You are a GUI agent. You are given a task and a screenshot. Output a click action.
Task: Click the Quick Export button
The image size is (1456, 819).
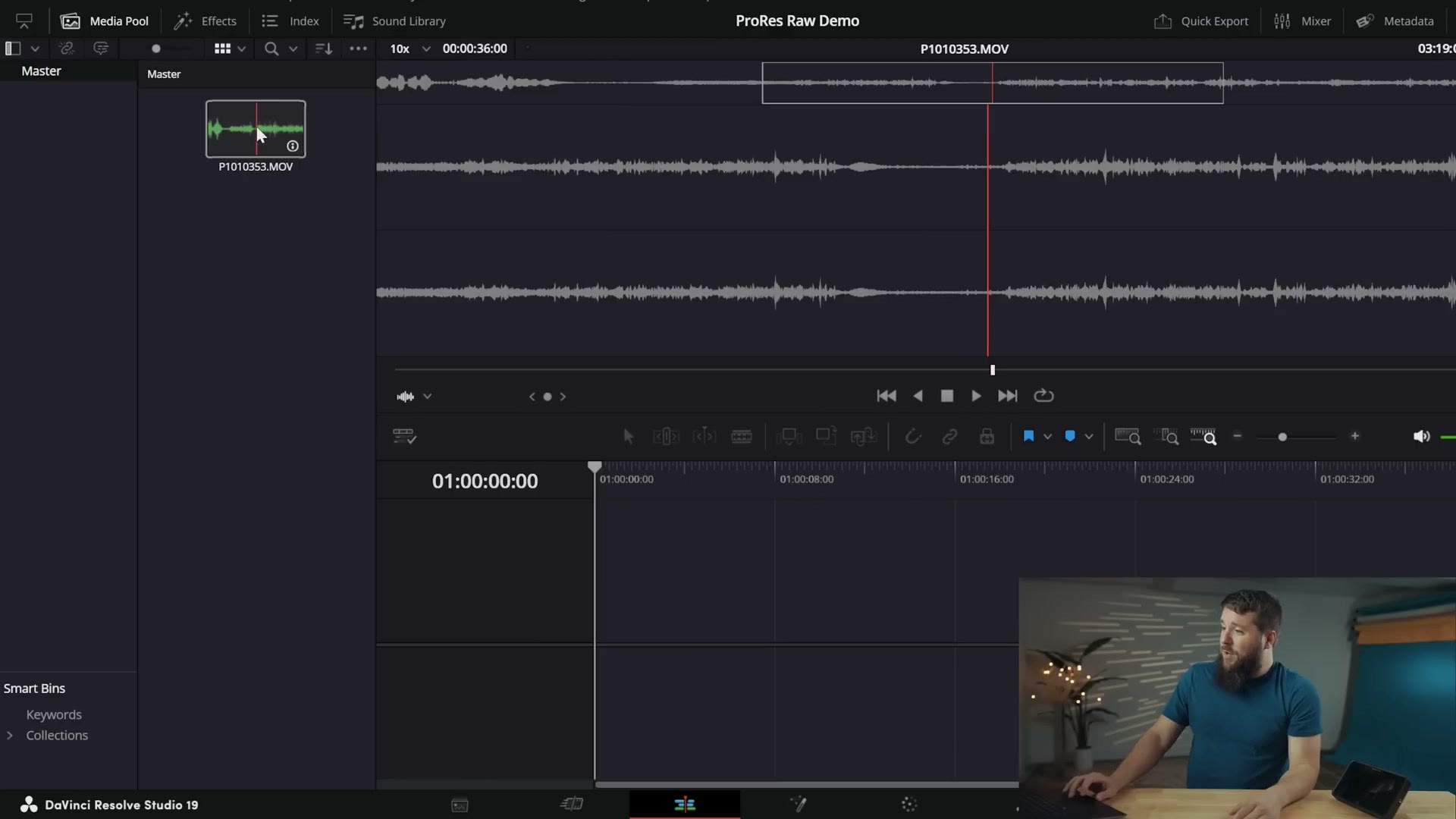pos(1201,21)
